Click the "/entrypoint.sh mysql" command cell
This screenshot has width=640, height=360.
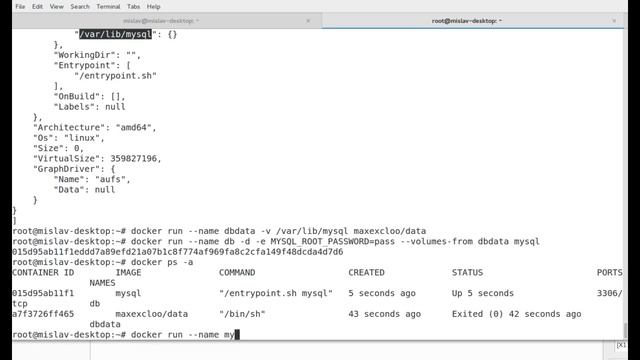tap(276, 293)
